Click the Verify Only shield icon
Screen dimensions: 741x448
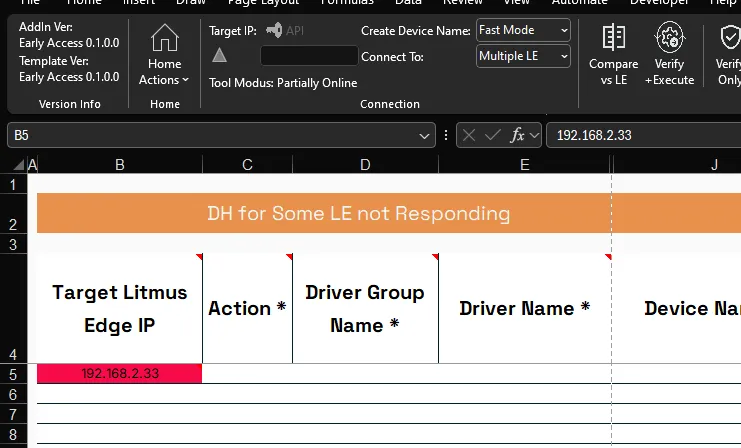click(731, 37)
